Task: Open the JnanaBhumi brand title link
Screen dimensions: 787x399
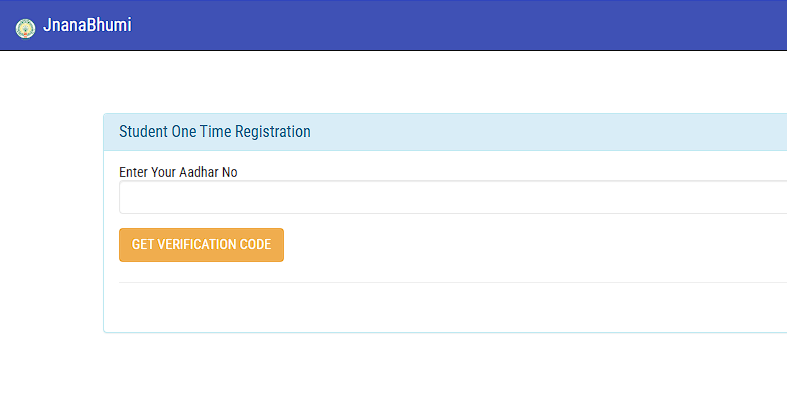Action: (87, 25)
